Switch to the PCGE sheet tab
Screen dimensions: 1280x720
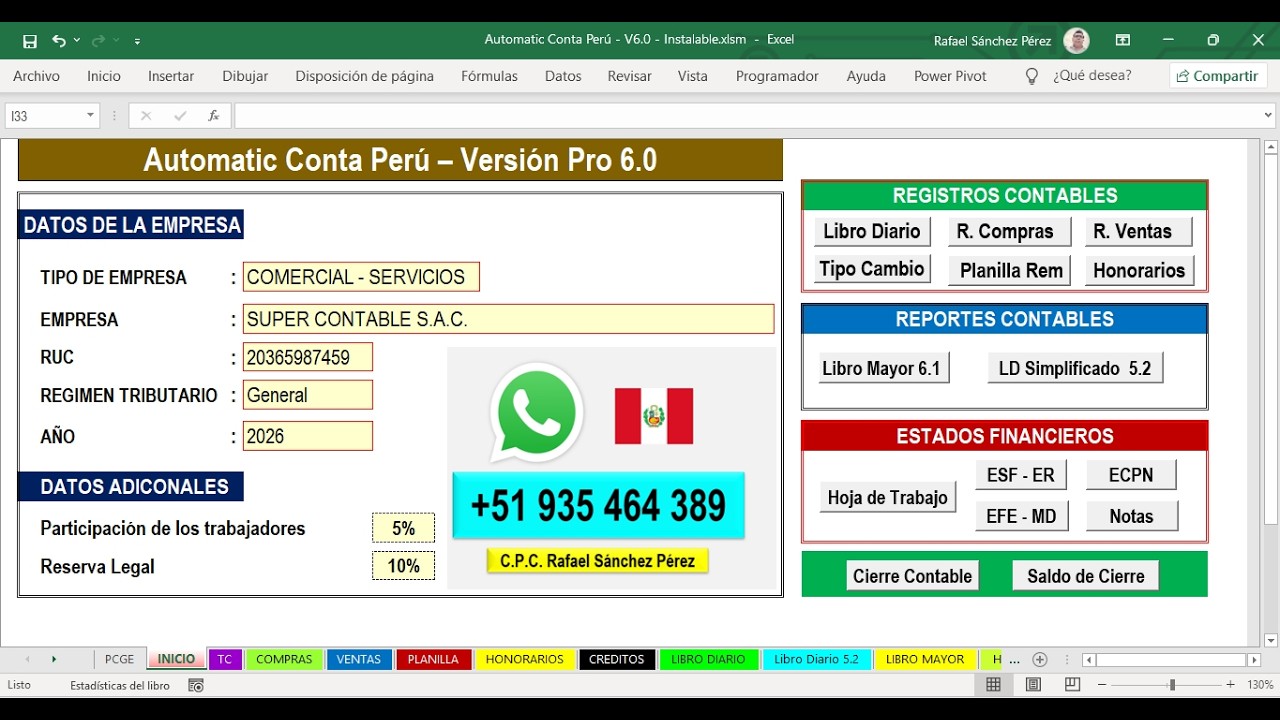coord(119,660)
